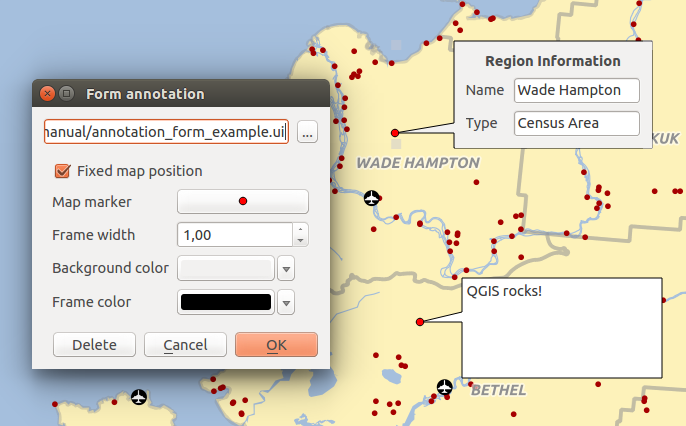Screen dimensions: 686x426
Task: Confirm the dialog with OK
Action: (276, 345)
